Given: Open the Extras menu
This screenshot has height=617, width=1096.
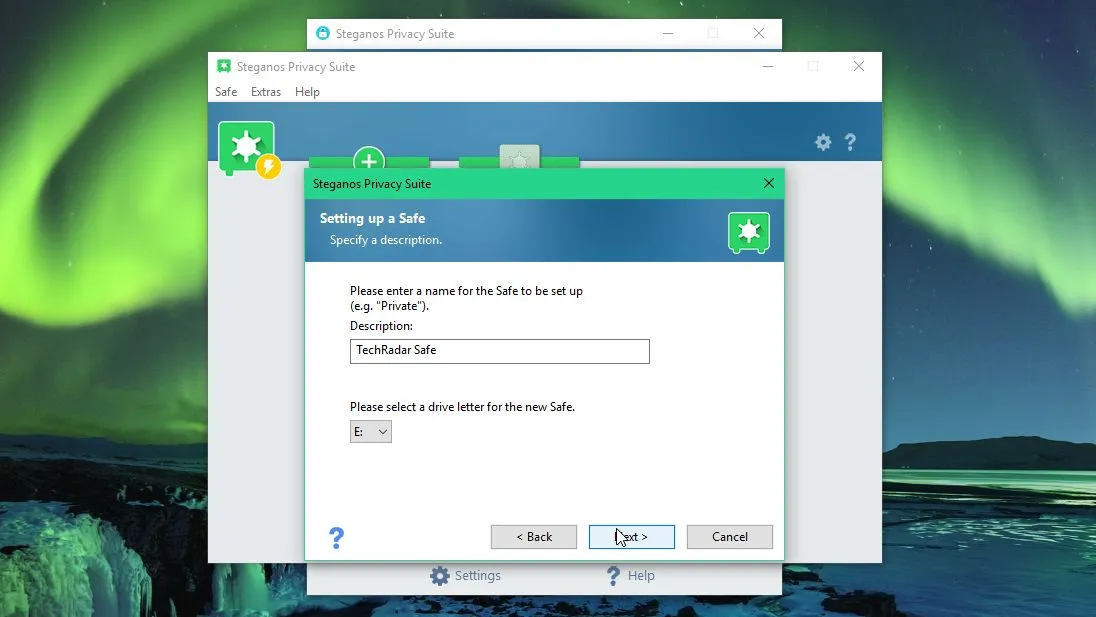Looking at the screenshot, I should (266, 92).
